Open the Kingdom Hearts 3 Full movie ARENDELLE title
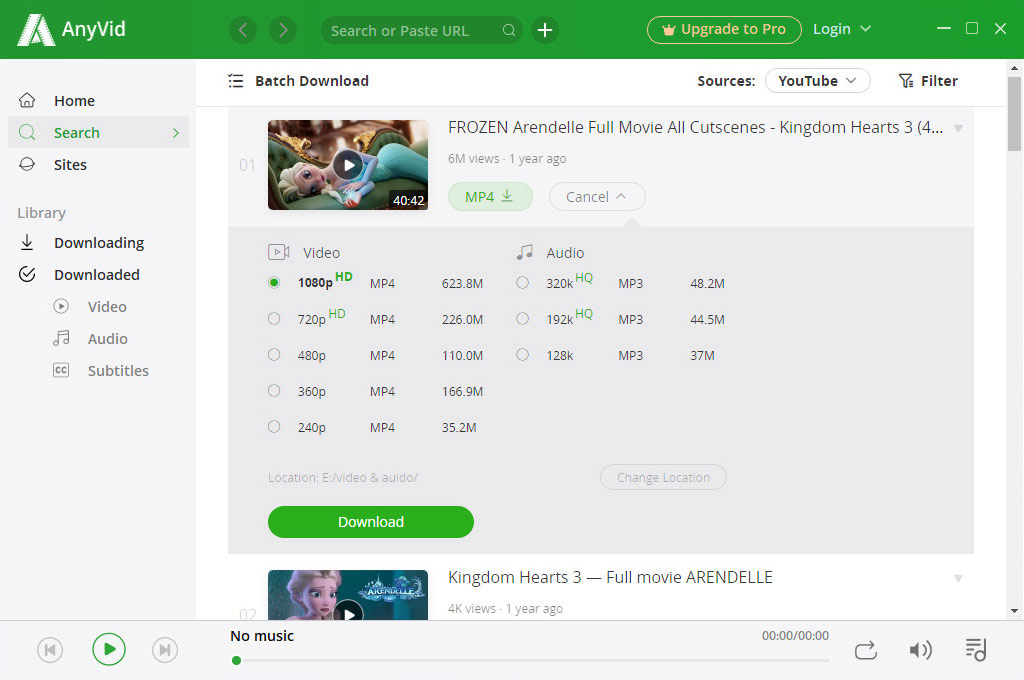The height and width of the screenshot is (680, 1024). click(x=610, y=577)
